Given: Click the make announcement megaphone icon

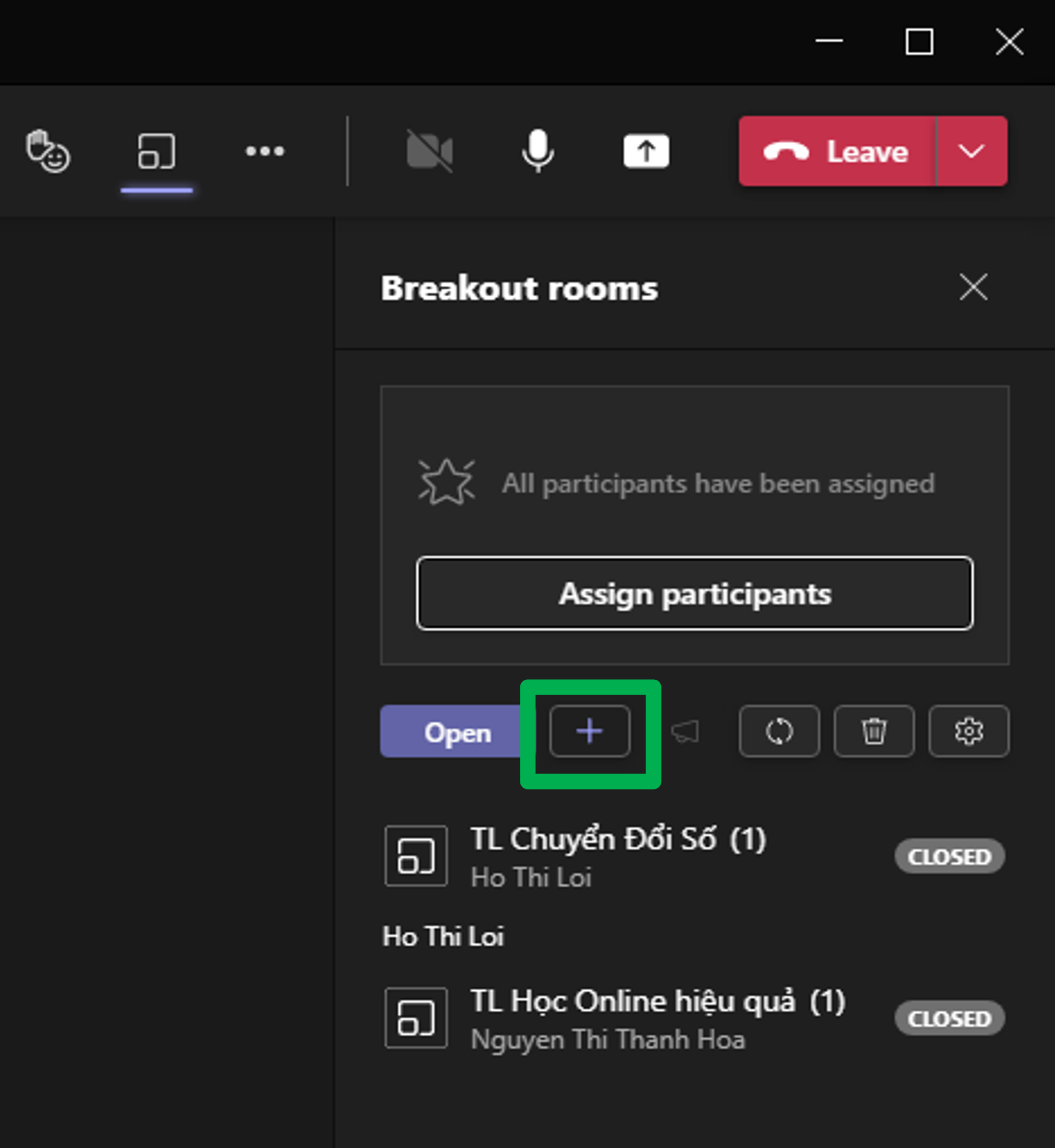Looking at the screenshot, I should 685,731.
